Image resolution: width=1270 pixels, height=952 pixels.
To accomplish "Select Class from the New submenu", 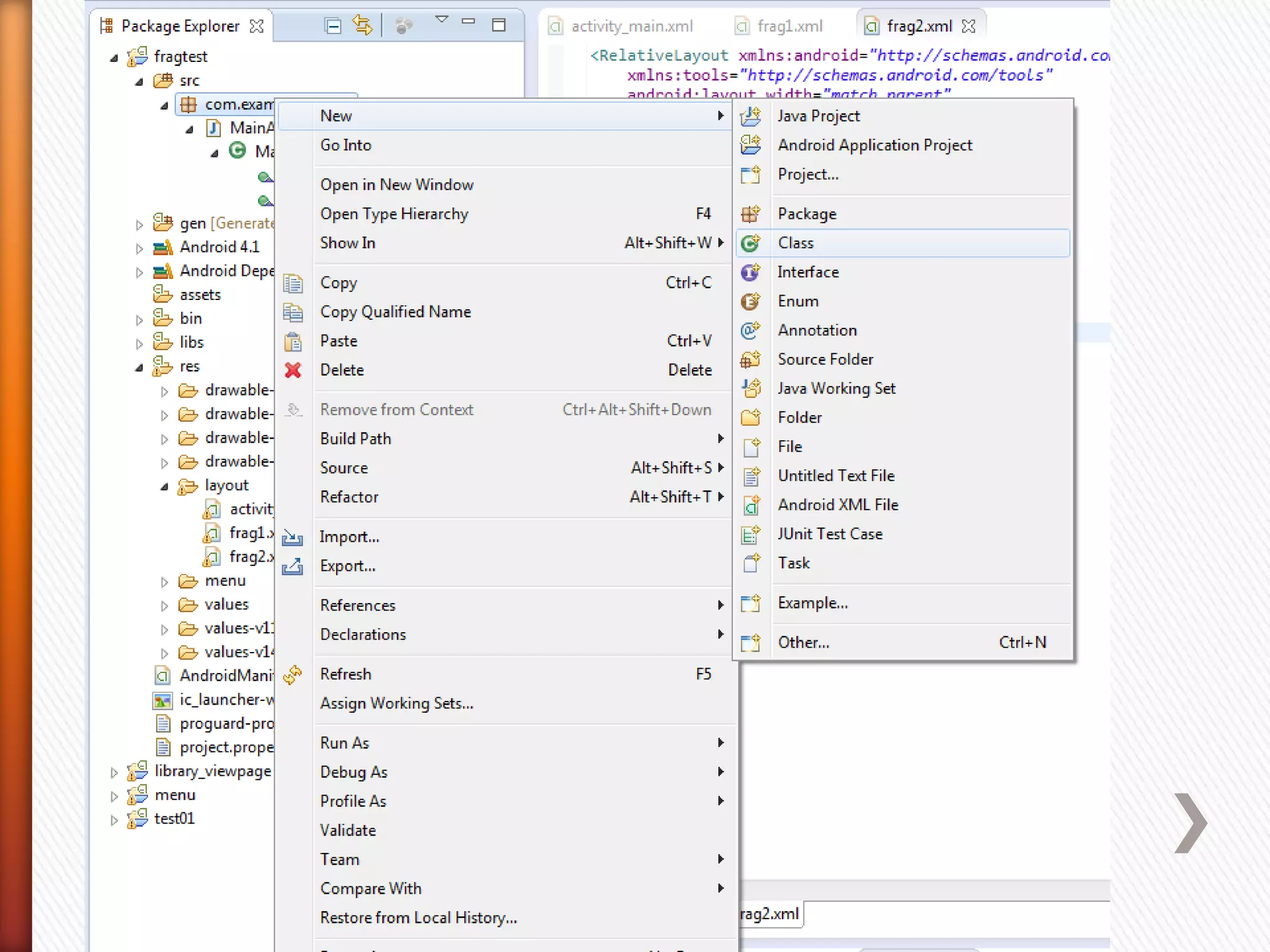I will 796,243.
